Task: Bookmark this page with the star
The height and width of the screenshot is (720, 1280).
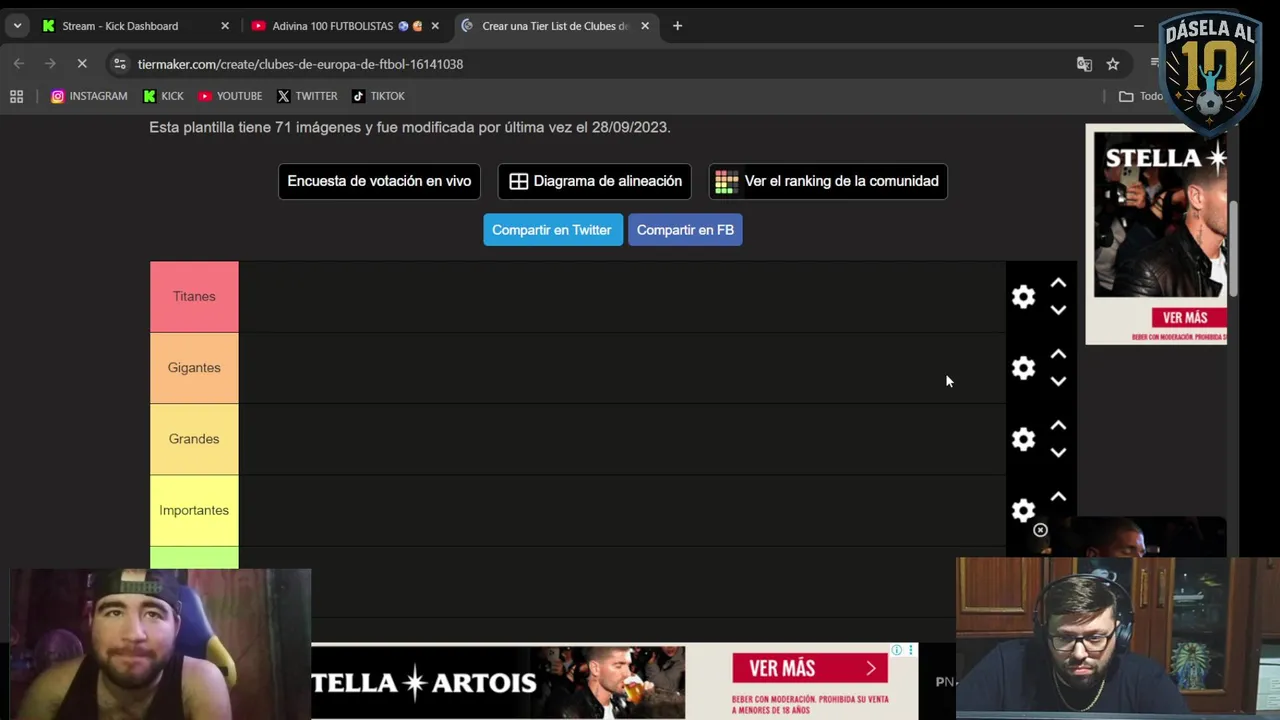Action: [x=1113, y=64]
